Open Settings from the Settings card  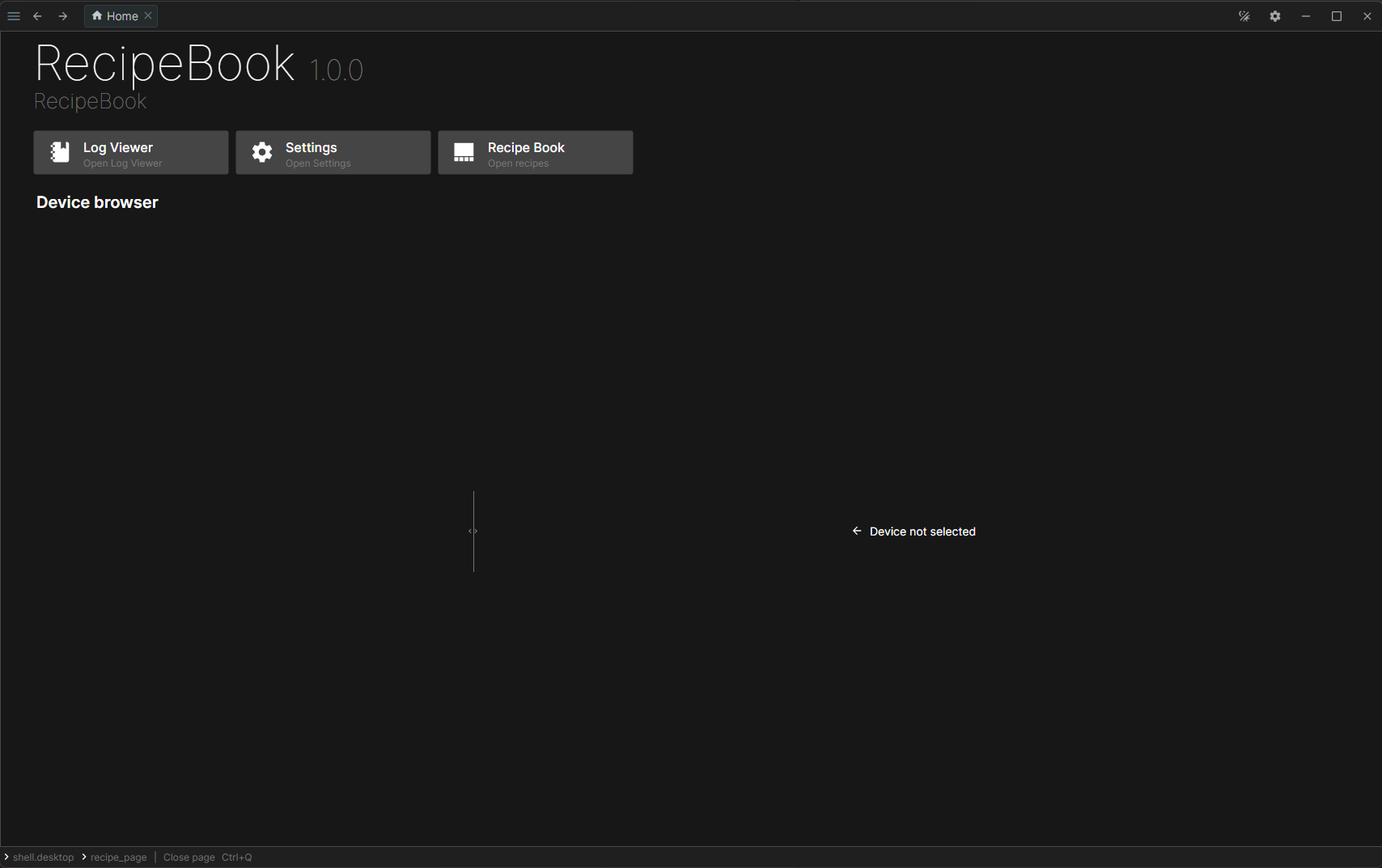coord(333,152)
